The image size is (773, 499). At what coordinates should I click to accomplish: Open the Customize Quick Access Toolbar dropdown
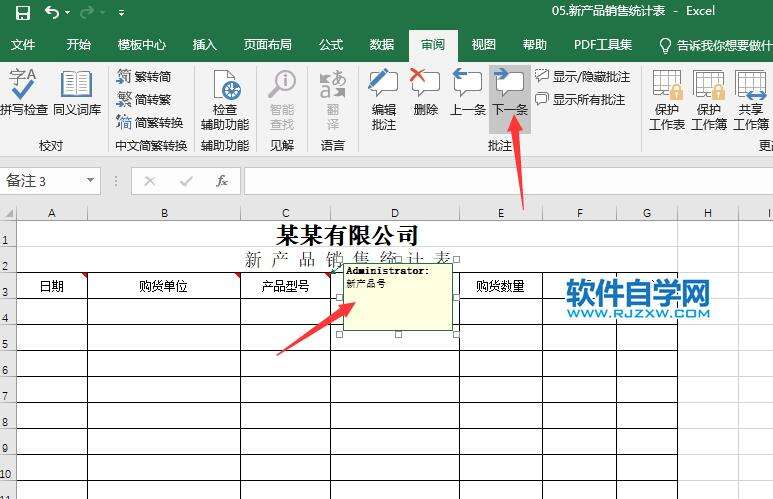pyautogui.click(x=121, y=13)
